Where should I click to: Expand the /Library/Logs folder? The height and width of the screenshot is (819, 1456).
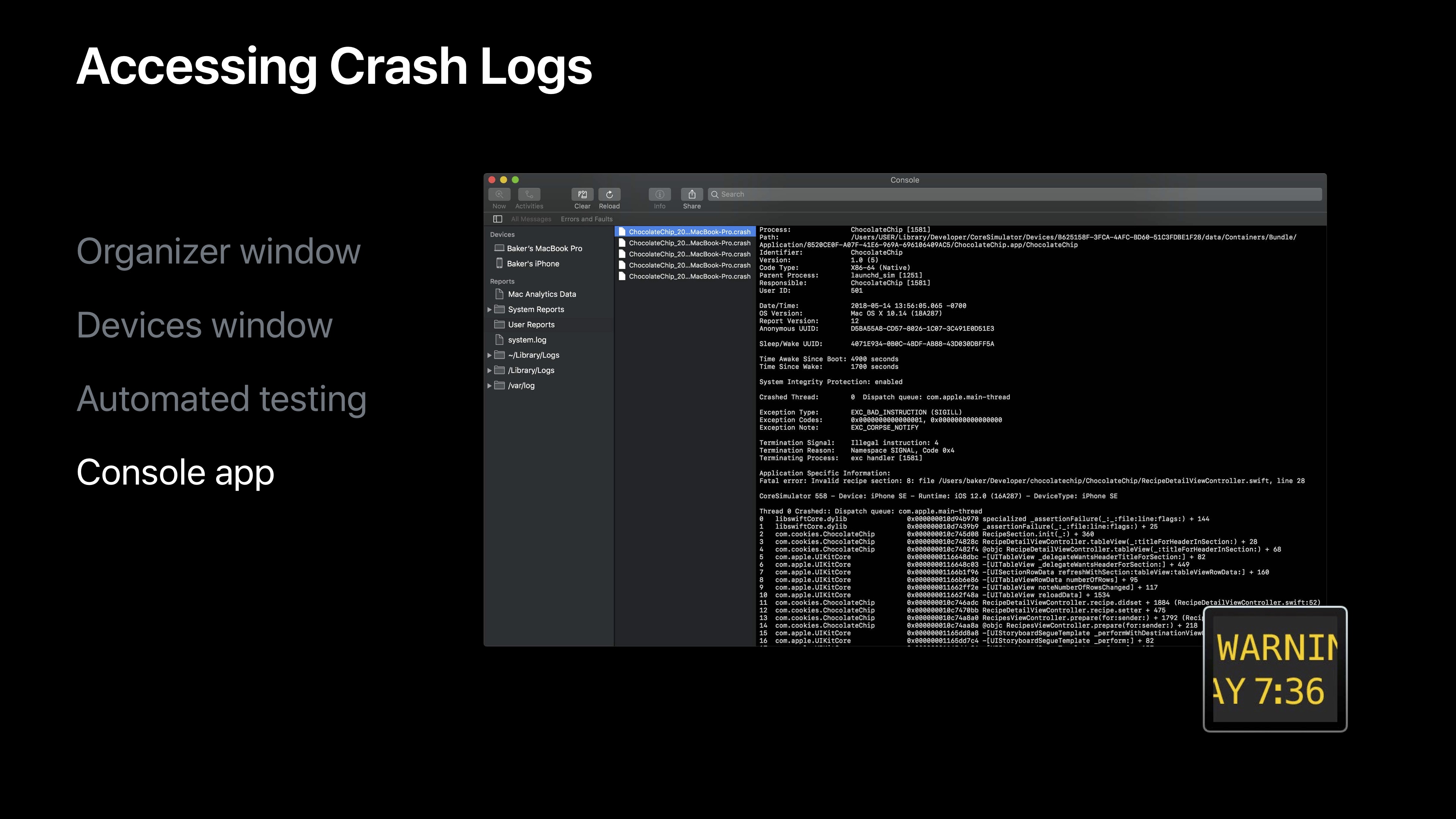tap(490, 371)
